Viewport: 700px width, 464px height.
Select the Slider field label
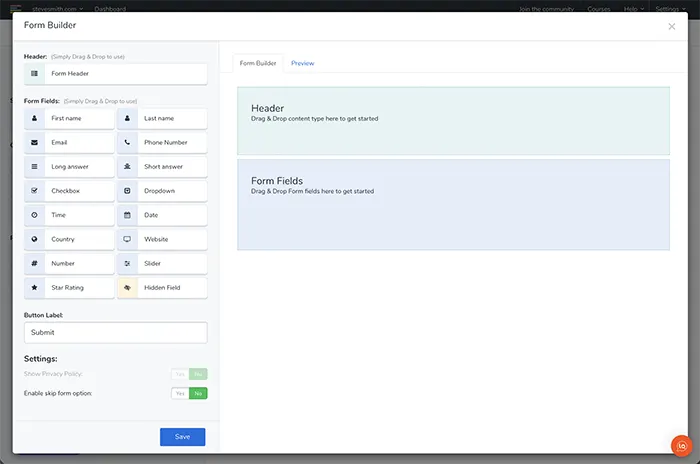point(152,263)
